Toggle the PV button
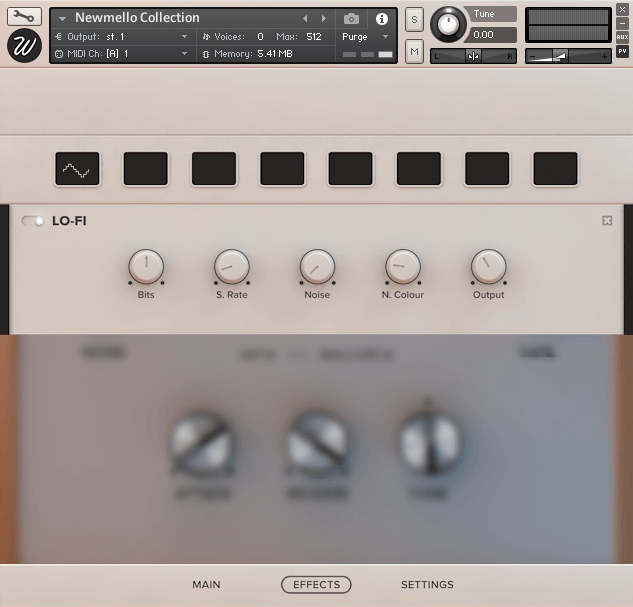Image resolution: width=633 pixels, height=607 pixels. (x=622, y=51)
